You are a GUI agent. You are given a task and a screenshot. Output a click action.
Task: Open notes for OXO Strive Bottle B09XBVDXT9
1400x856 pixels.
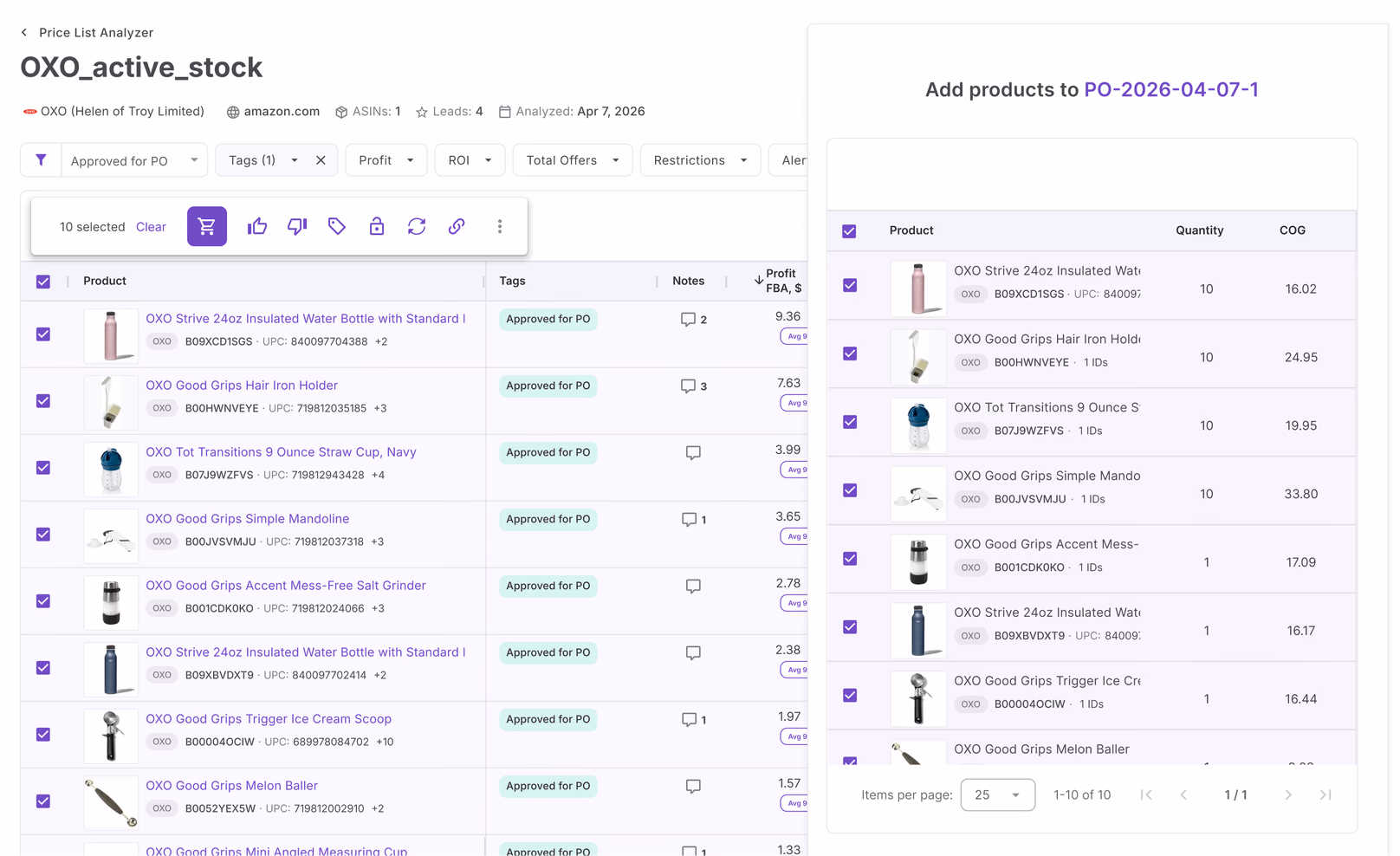[693, 653]
